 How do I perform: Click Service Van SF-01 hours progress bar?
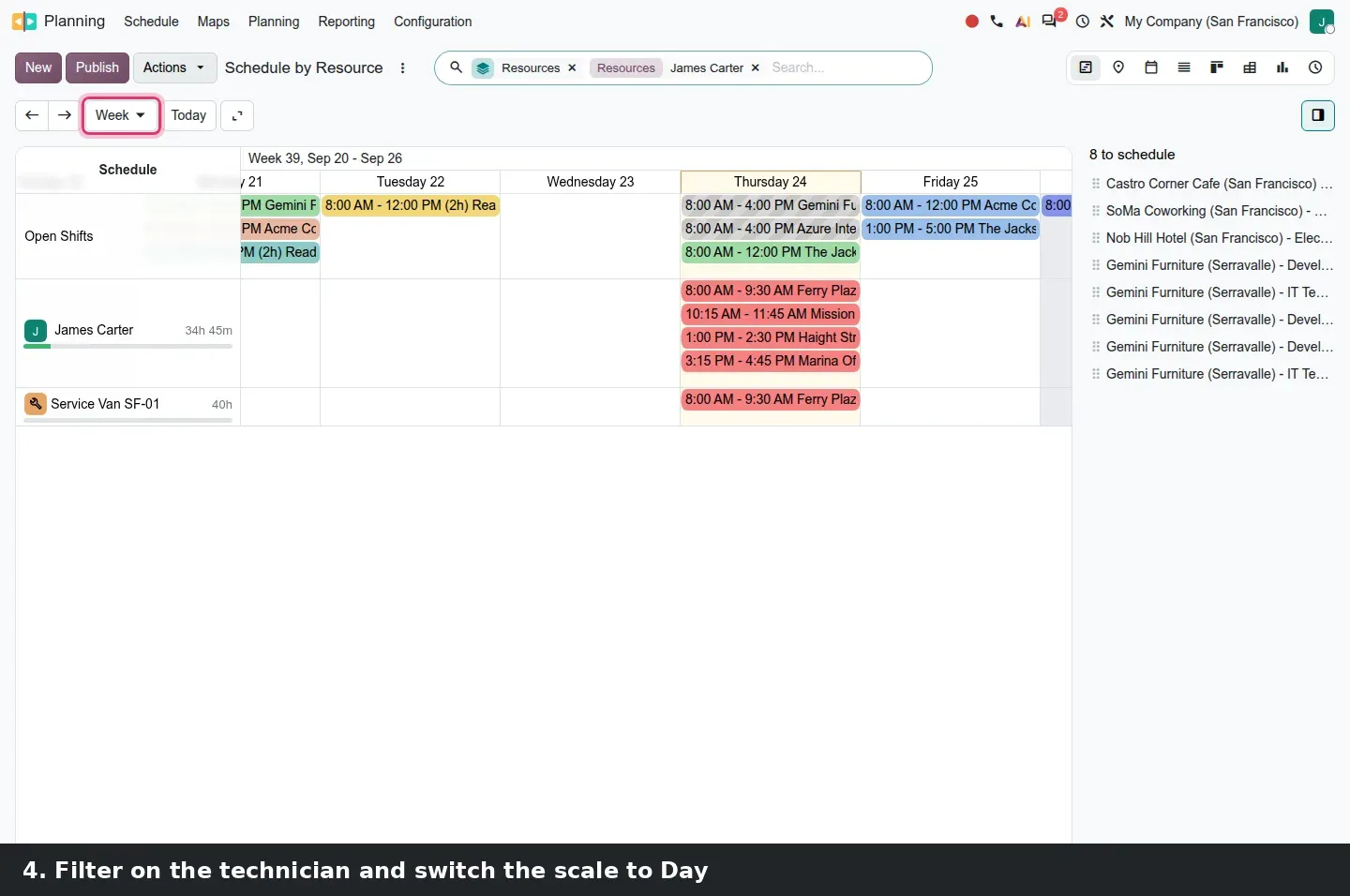127,420
